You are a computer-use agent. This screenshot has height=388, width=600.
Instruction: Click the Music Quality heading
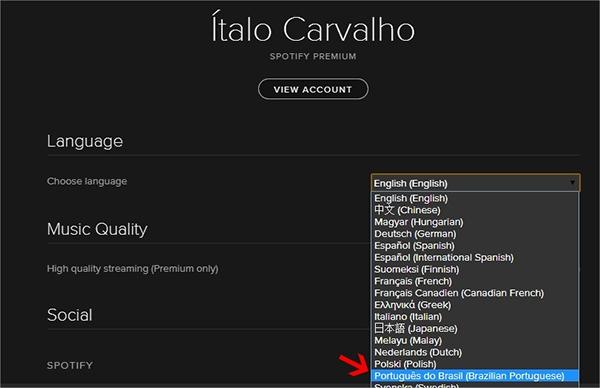[x=97, y=229]
